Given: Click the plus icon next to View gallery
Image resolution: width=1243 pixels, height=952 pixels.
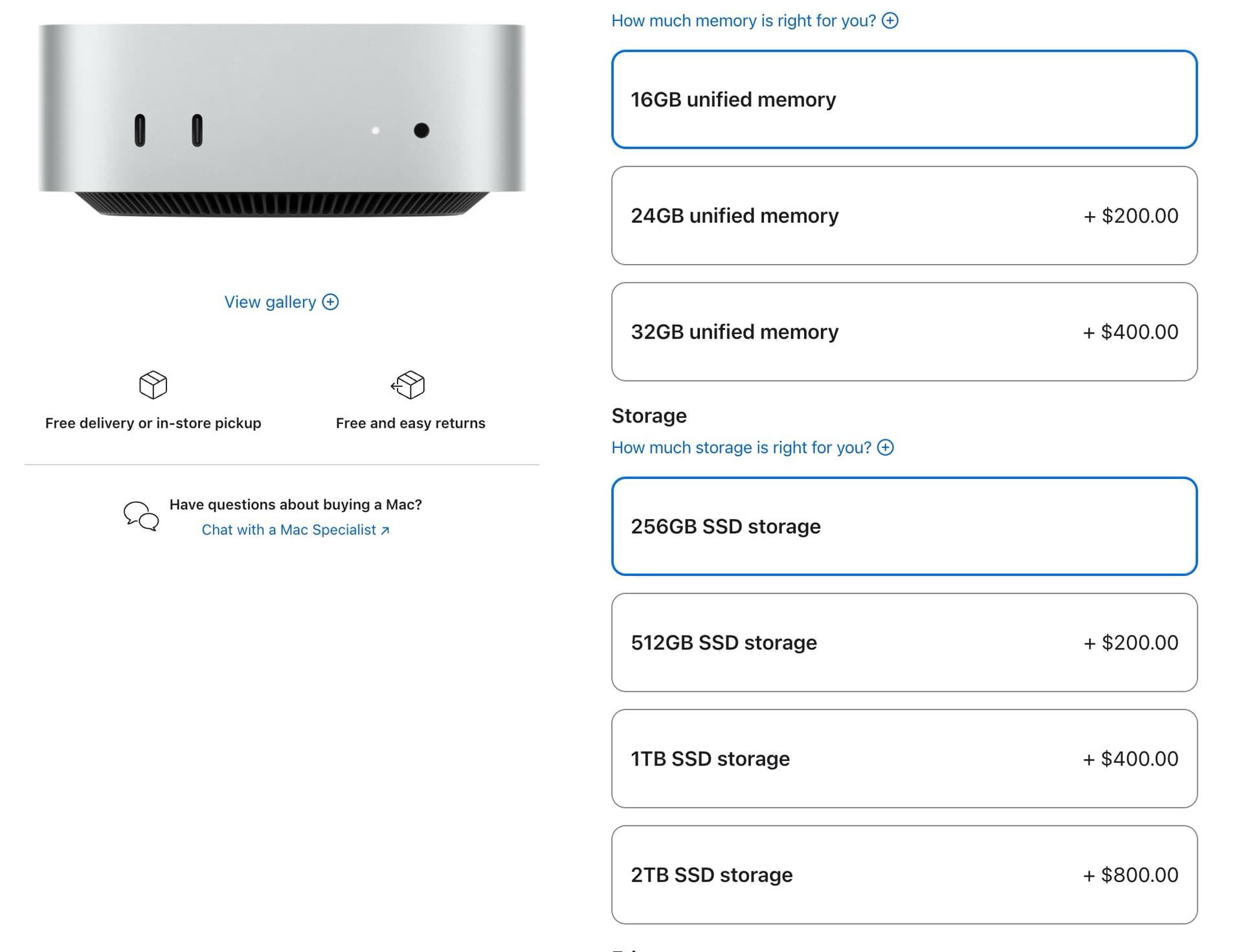Looking at the screenshot, I should pos(330,302).
